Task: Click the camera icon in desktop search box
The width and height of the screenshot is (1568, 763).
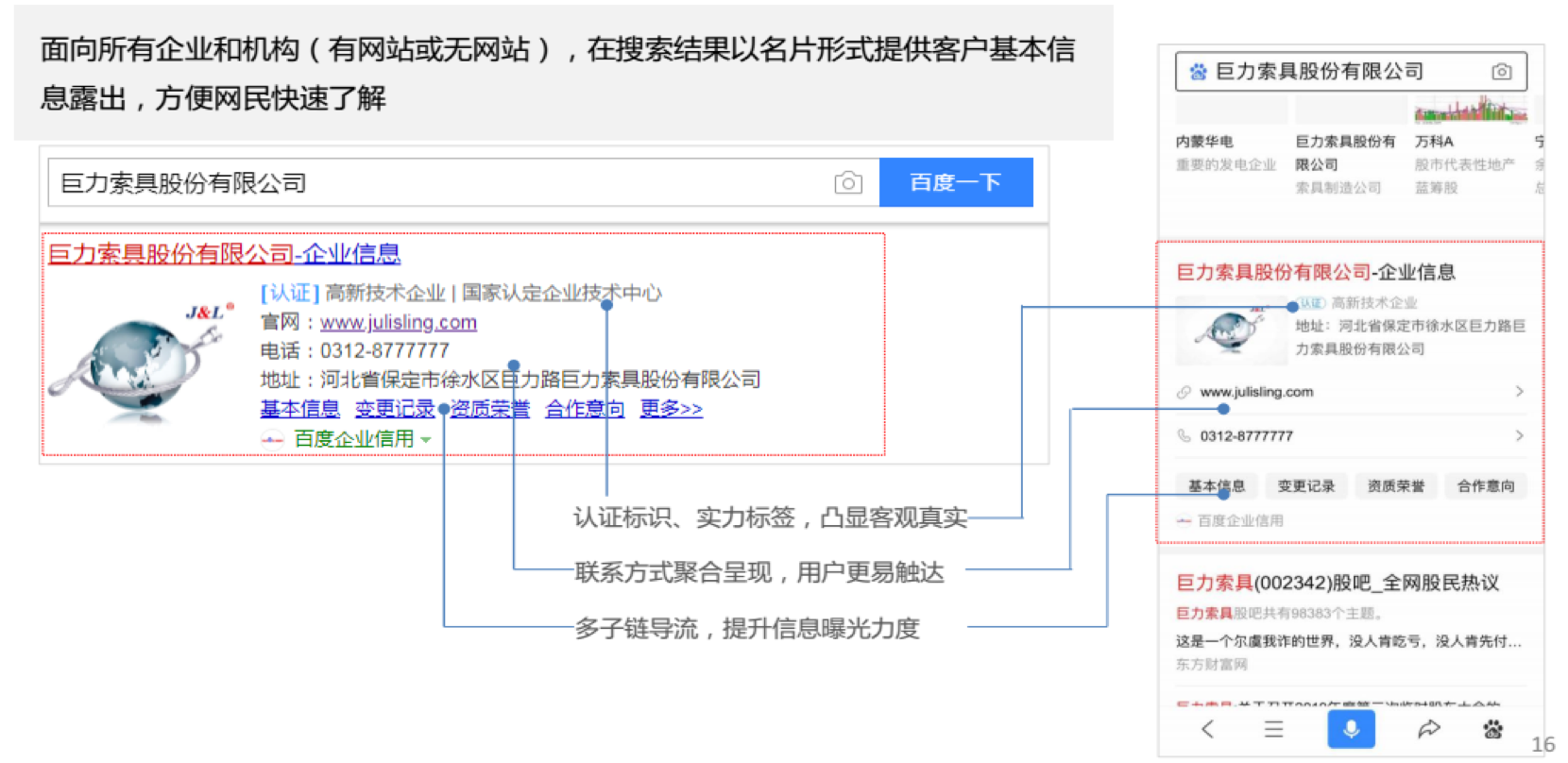Action: (x=848, y=183)
